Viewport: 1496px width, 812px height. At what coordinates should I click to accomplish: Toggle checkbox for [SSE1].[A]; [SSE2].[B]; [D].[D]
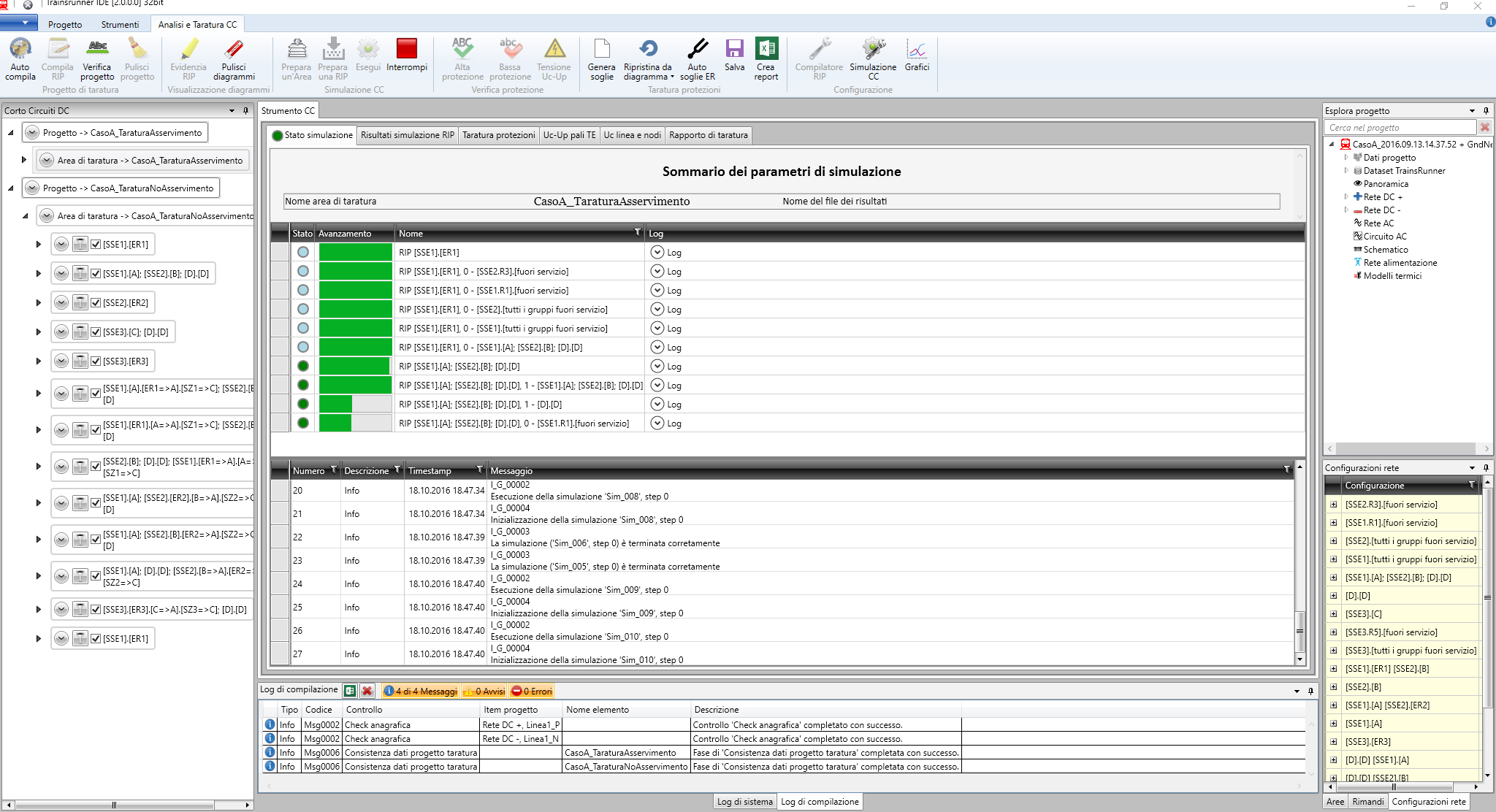coord(96,274)
